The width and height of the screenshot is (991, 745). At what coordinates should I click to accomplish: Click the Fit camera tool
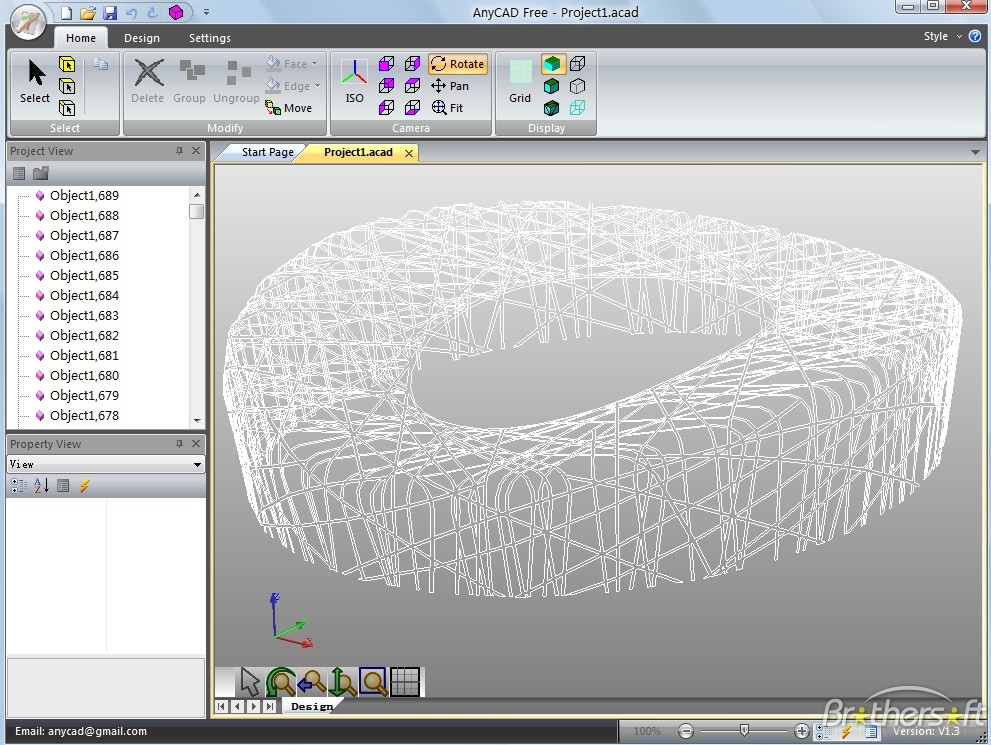tap(447, 108)
